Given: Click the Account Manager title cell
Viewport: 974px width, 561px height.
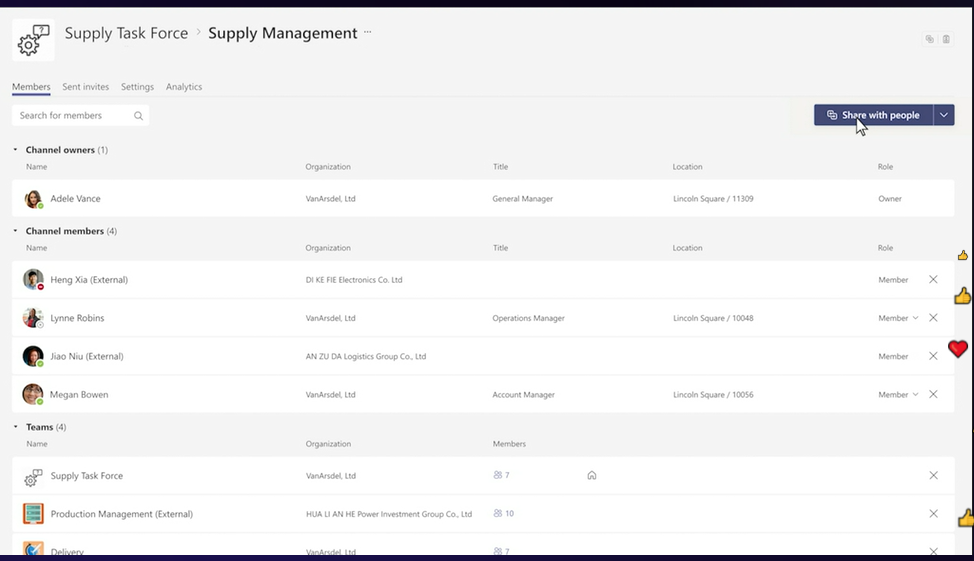Looking at the screenshot, I should [524, 395].
